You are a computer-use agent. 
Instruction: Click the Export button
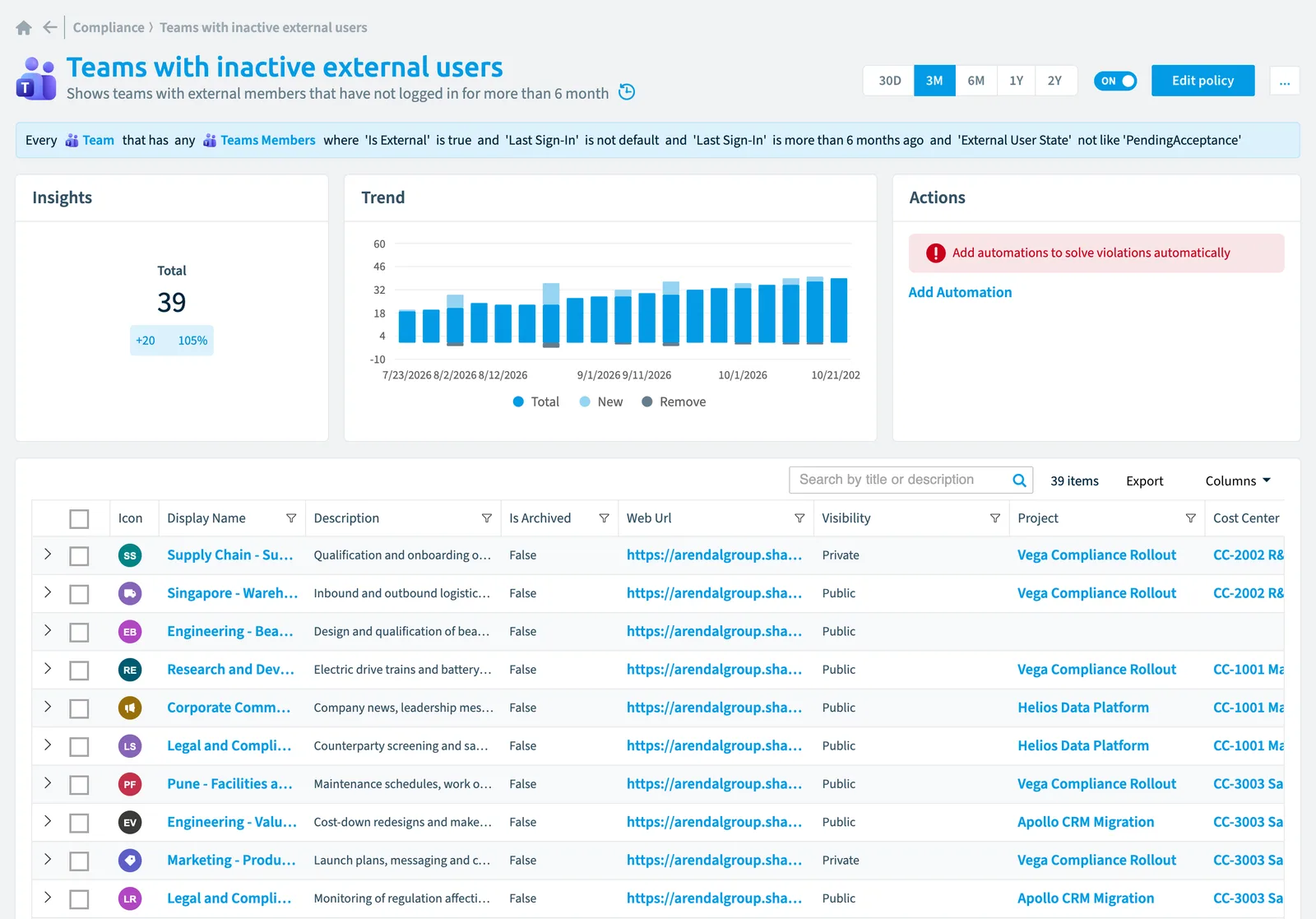point(1144,481)
